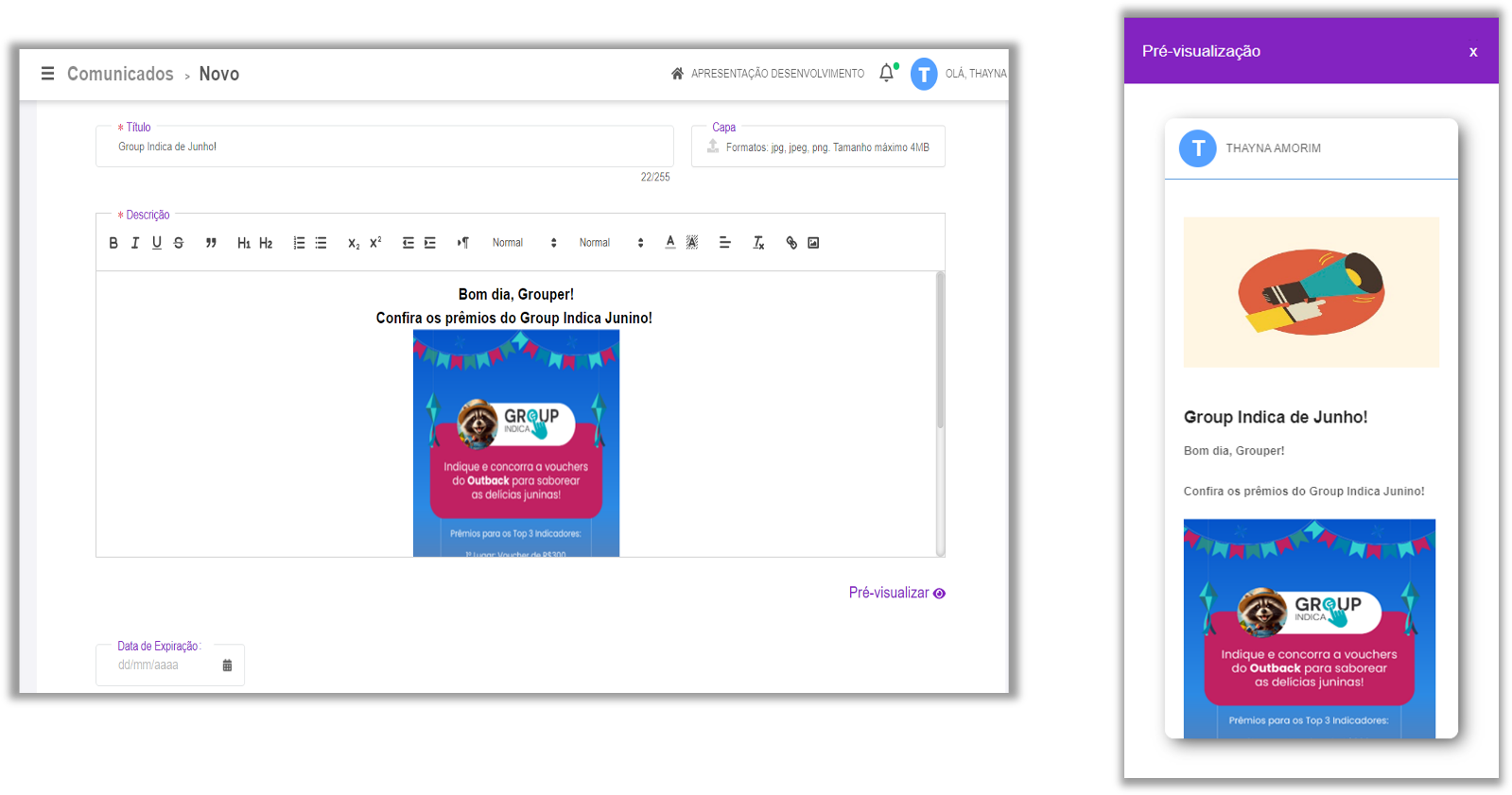Open the first Normal size dropdown
The image size is (1512, 795).
click(x=525, y=243)
